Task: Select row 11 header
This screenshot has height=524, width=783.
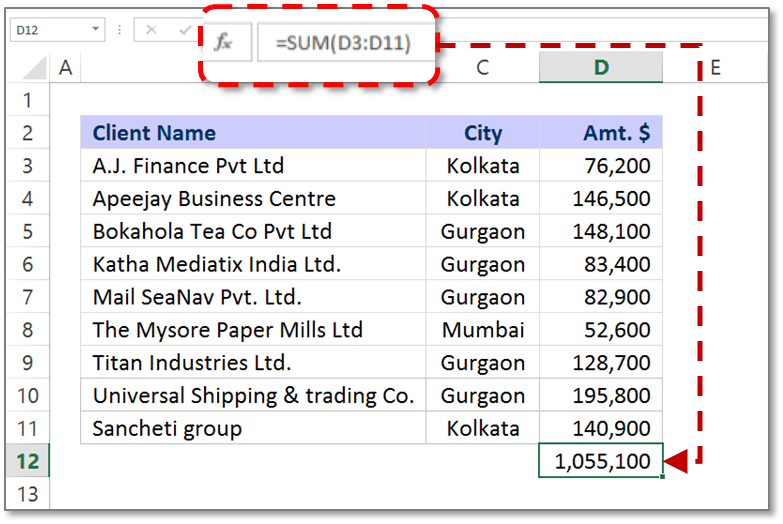Action: [x=27, y=428]
